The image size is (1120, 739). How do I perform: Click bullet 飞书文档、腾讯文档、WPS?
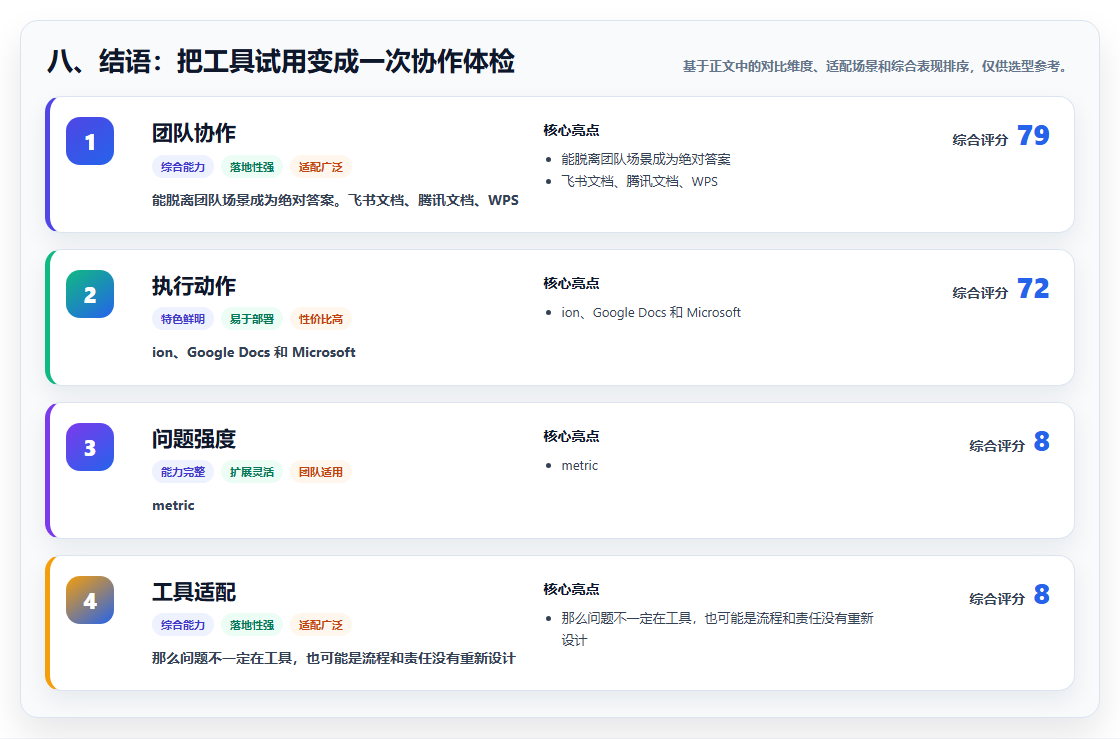(639, 181)
